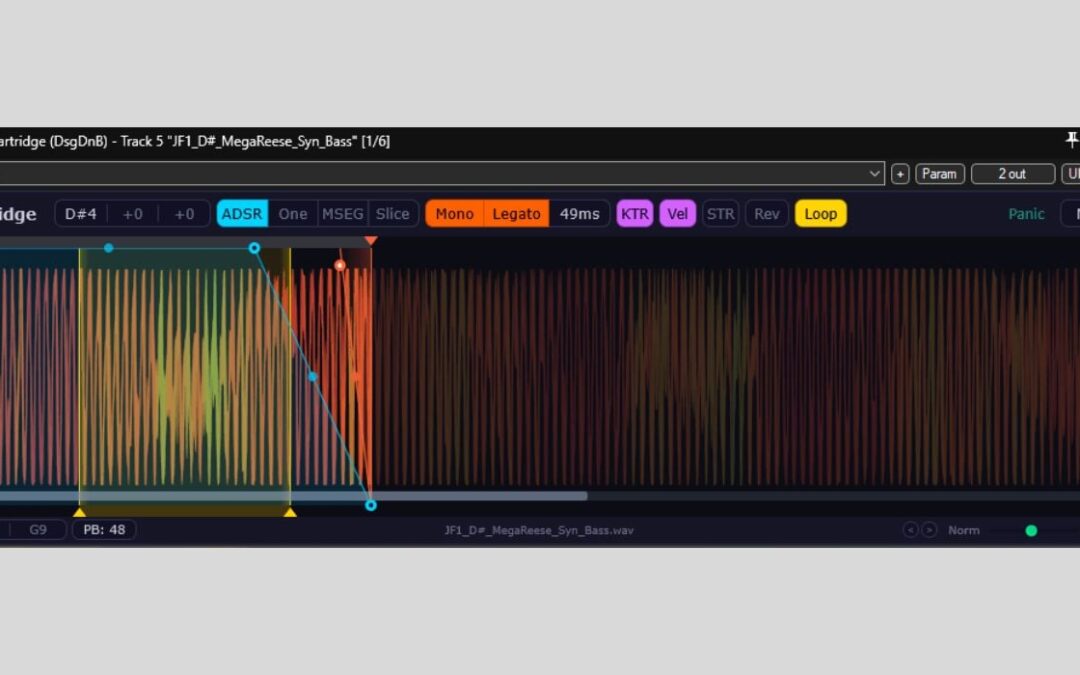Toggle the Vel velocity button
This screenshot has height=675, width=1080.
pos(678,214)
